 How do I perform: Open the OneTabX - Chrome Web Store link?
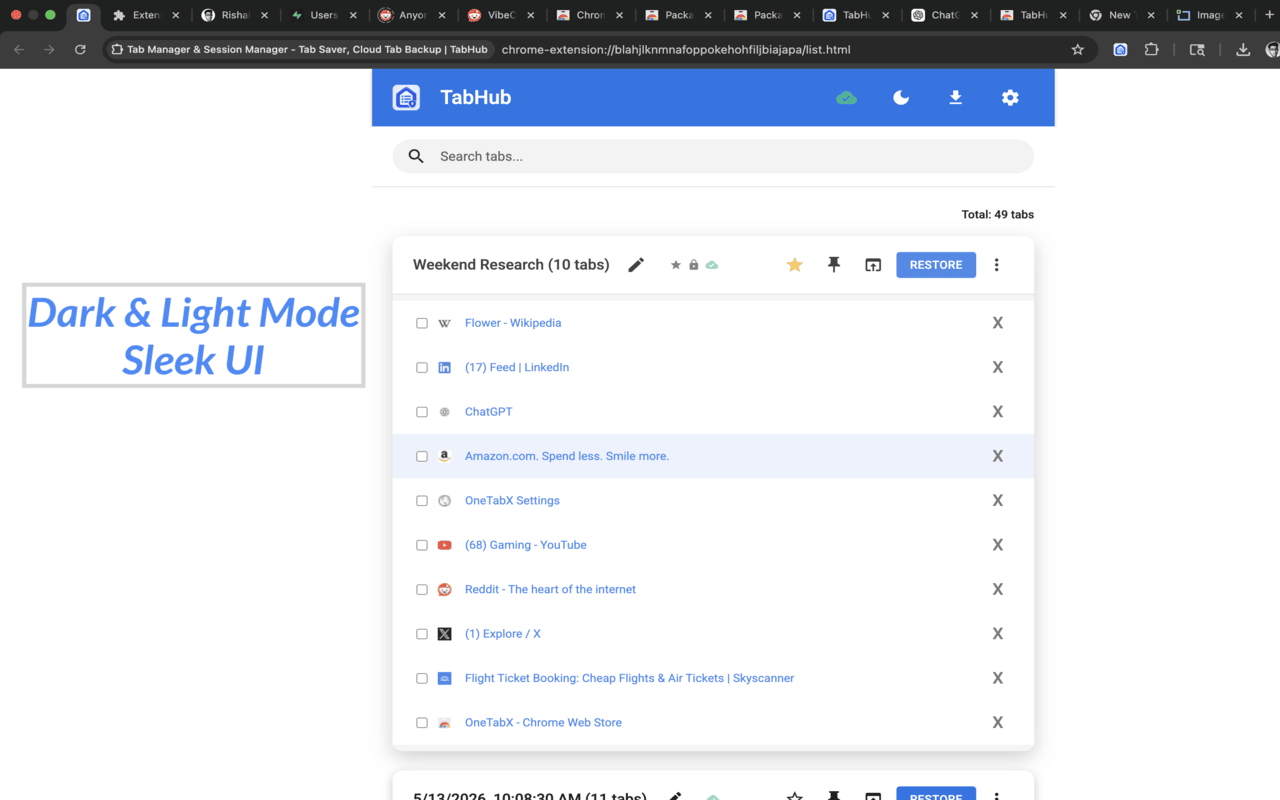click(543, 723)
